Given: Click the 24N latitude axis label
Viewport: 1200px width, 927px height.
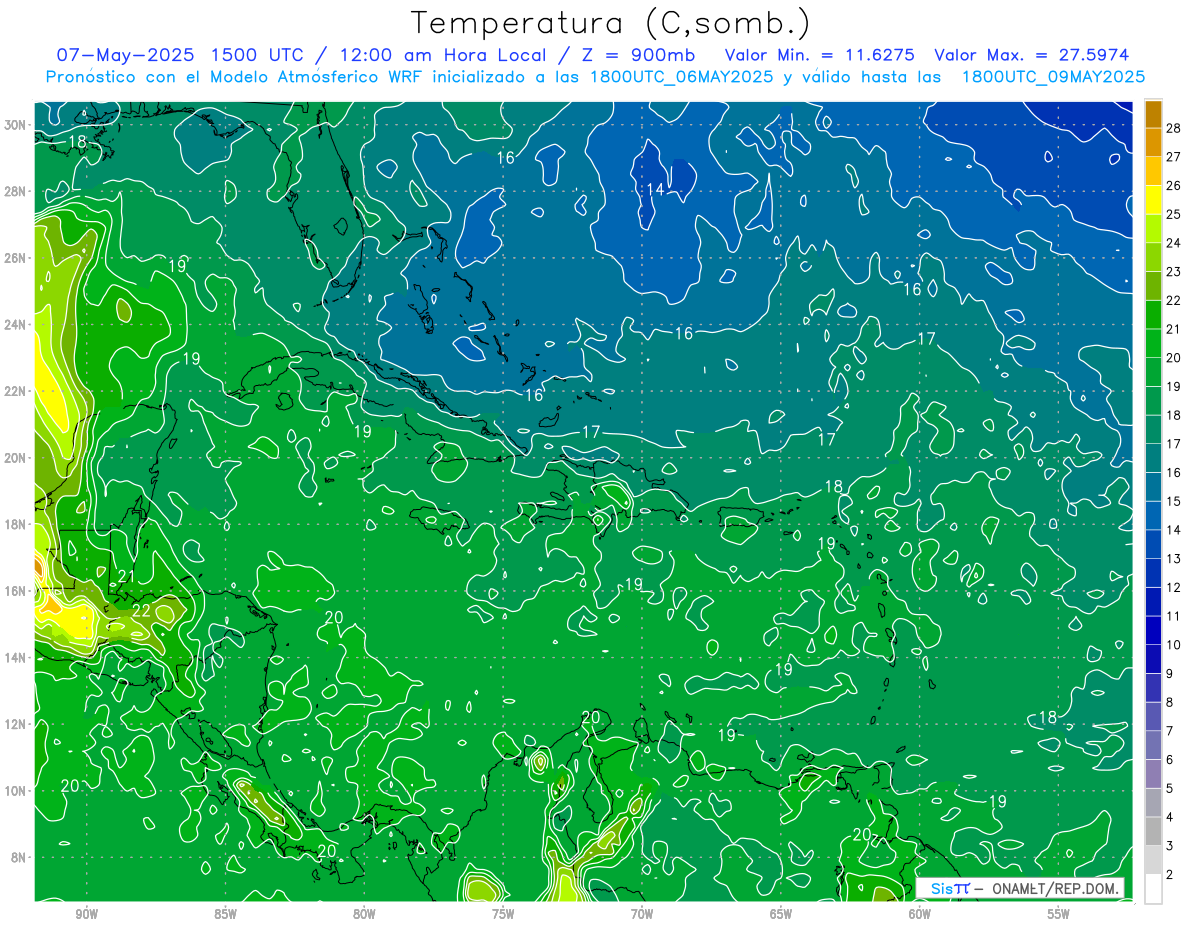Looking at the screenshot, I should point(15,325).
